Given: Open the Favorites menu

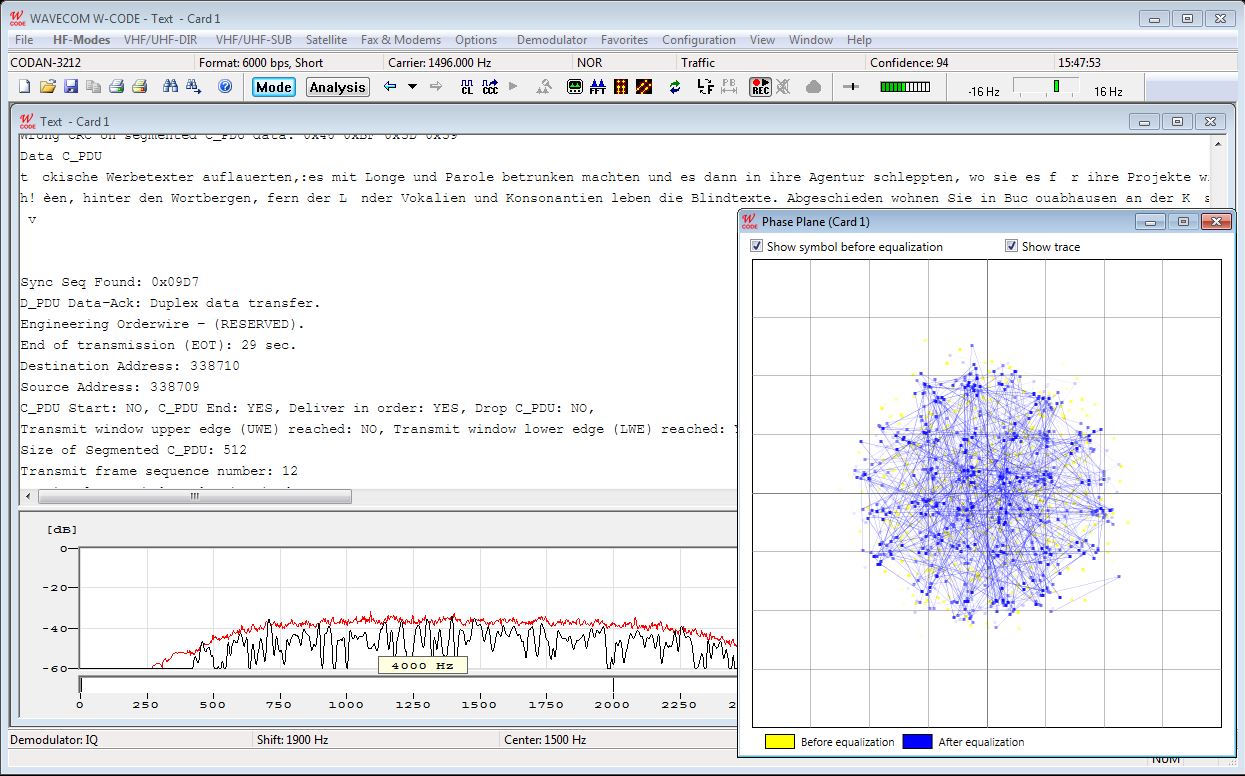Looking at the screenshot, I should click(x=624, y=40).
